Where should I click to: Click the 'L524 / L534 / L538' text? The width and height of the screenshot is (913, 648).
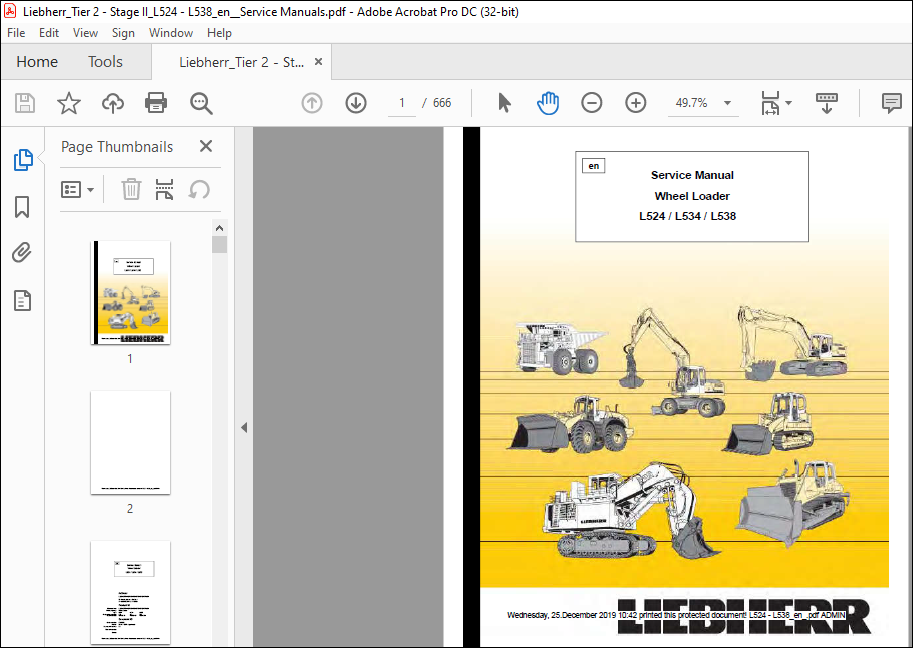click(x=688, y=216)
